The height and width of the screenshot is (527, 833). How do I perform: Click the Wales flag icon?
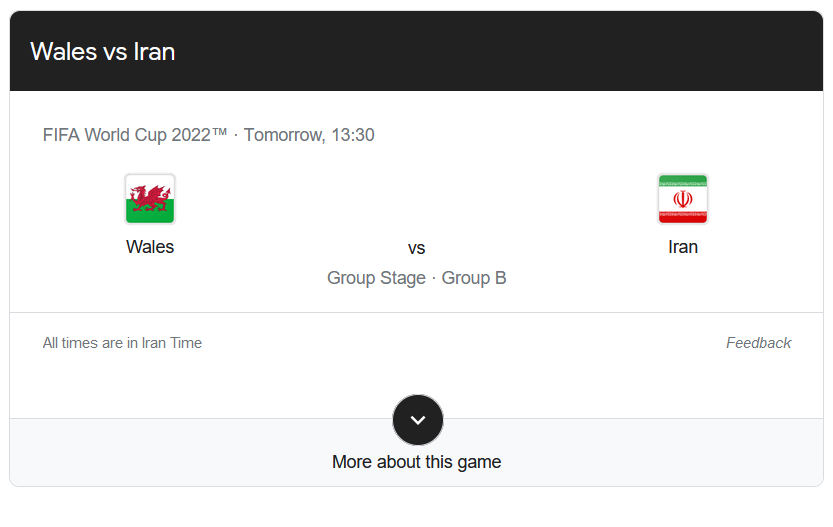click(150, 198)
